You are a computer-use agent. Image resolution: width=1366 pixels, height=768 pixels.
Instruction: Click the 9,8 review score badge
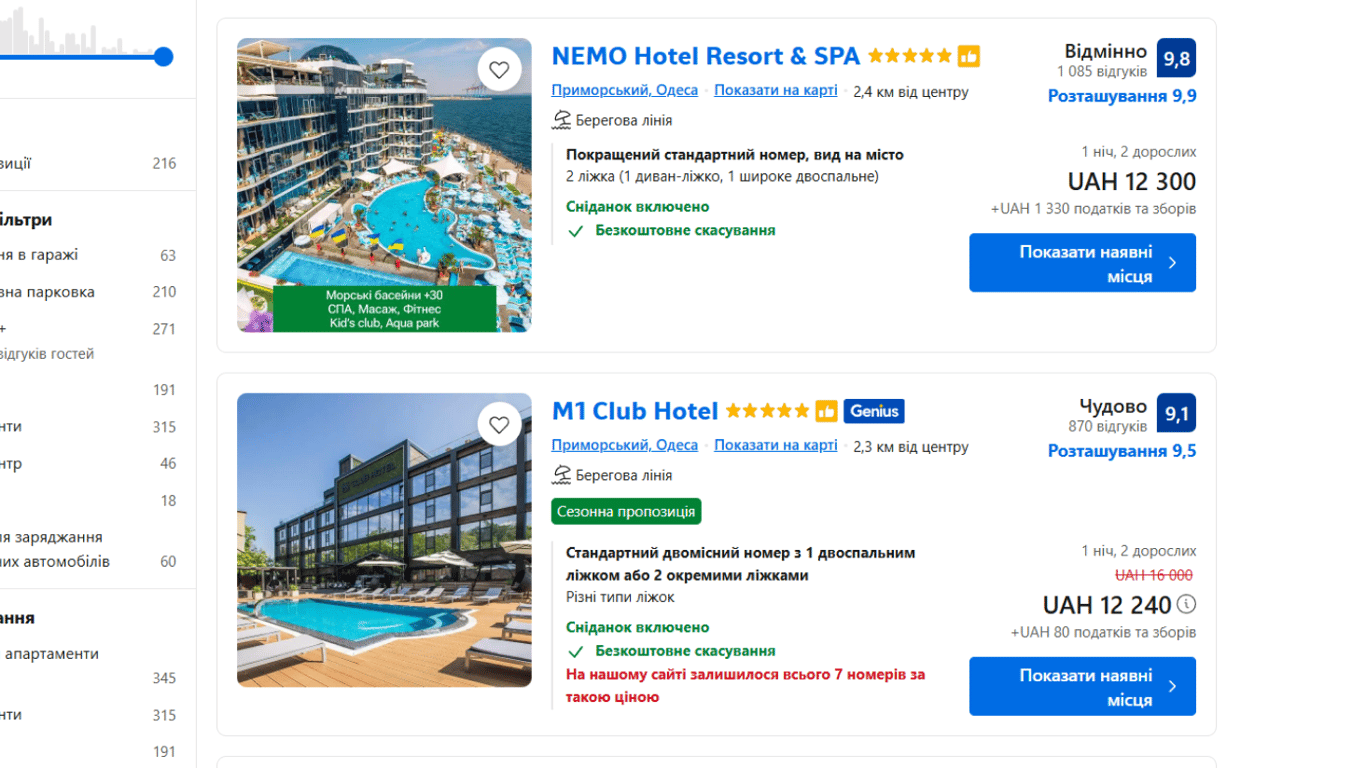[x=1176, y=58]
